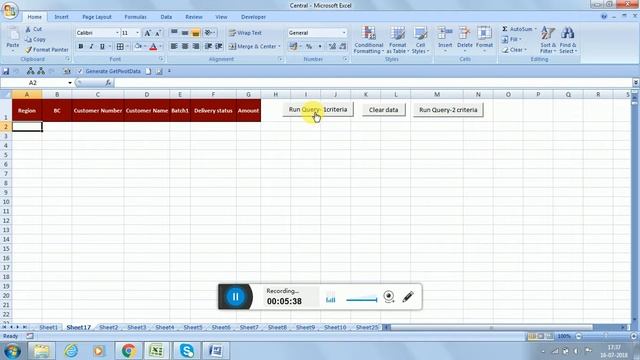Select the Format Painter brush
This screenshot has width=640, height=360.
28,50
